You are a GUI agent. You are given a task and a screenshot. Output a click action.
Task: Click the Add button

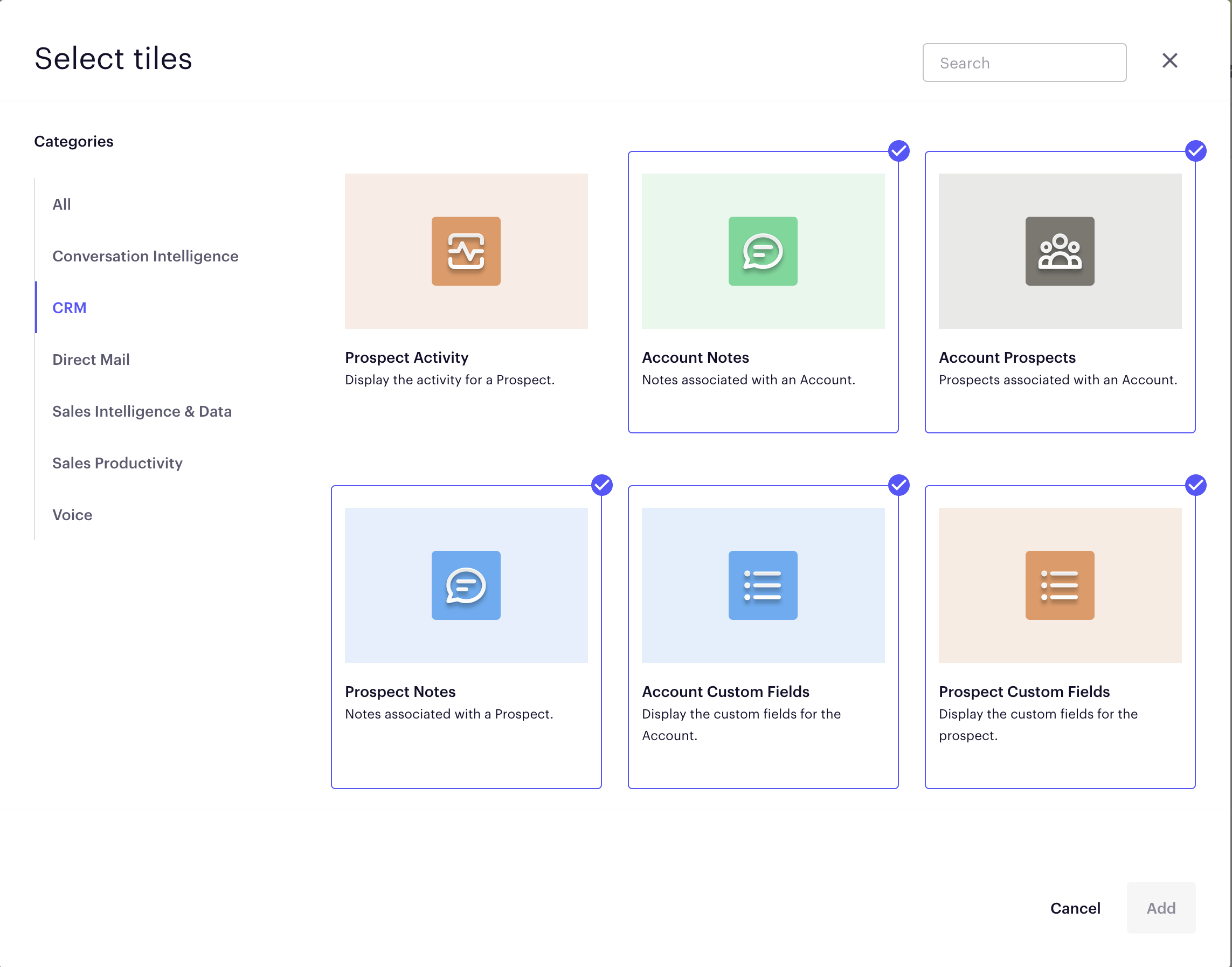1161,908
